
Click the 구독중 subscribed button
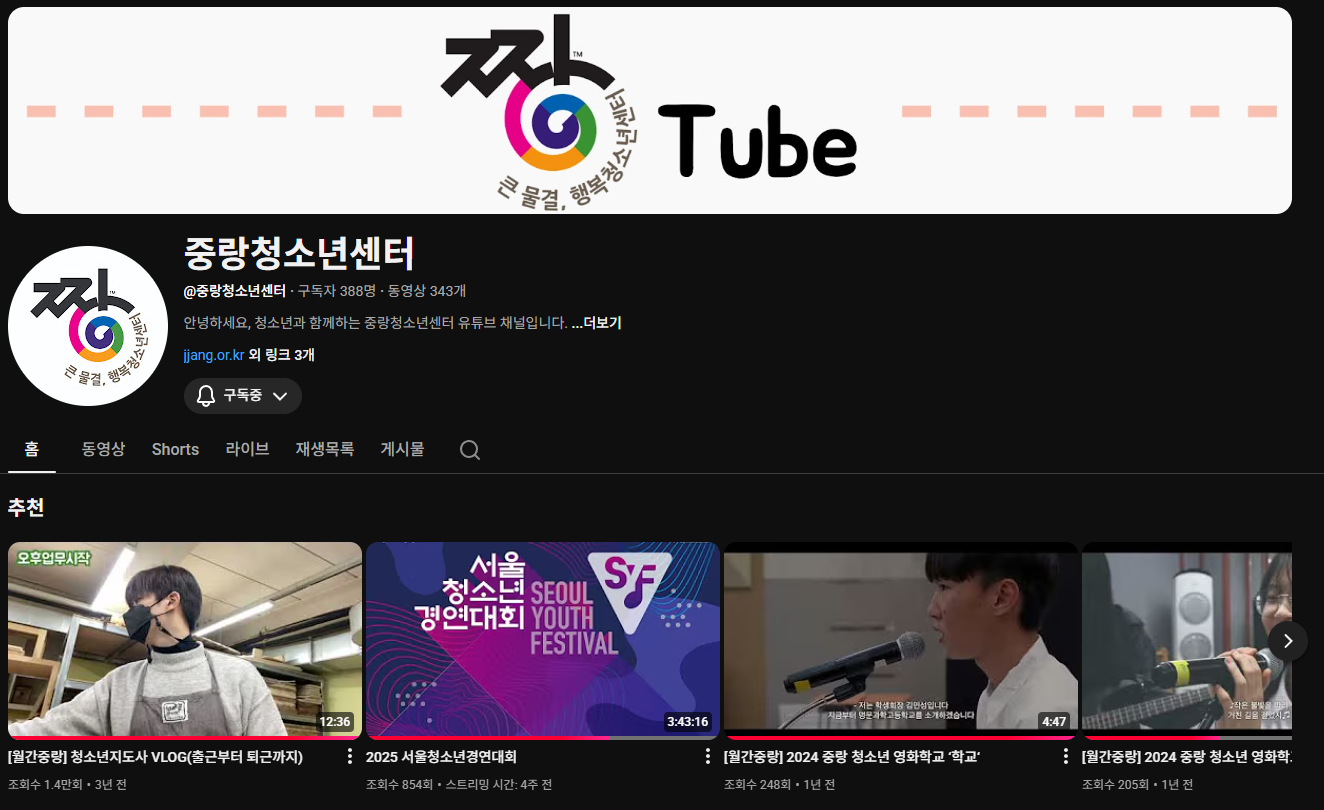point(243,396)
